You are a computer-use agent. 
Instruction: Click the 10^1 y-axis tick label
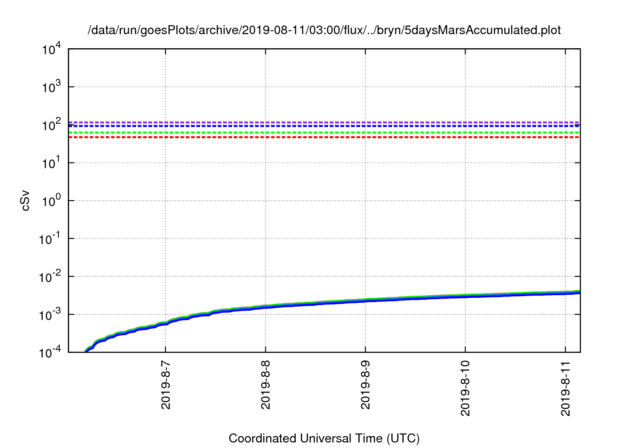pyautogui.click(x=52, y=163)
